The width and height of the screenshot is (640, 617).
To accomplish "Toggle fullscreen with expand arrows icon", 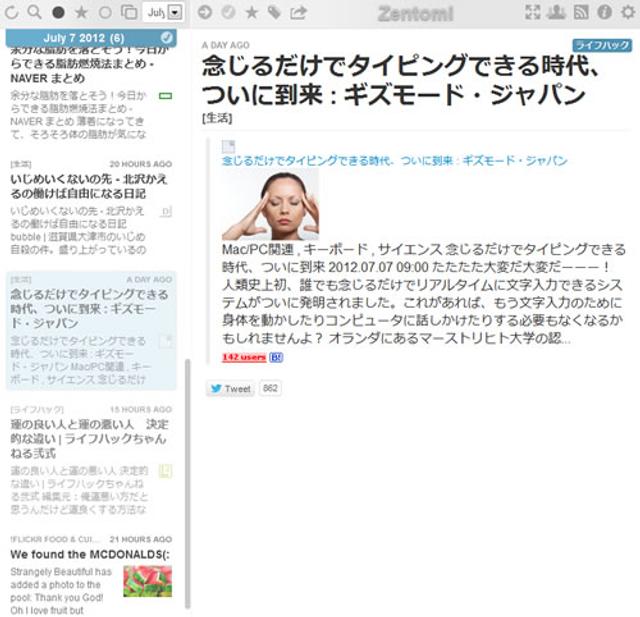I will [533, 12].
